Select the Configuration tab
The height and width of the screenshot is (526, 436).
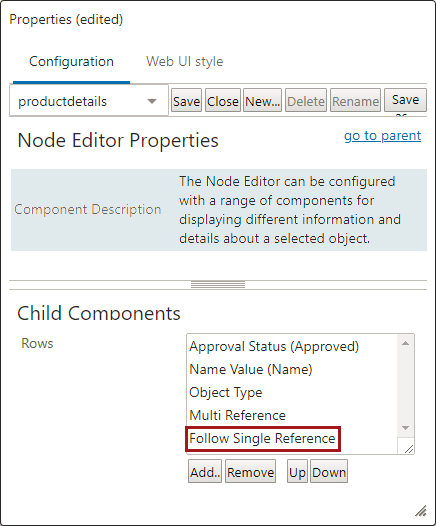tap(71, 61)
